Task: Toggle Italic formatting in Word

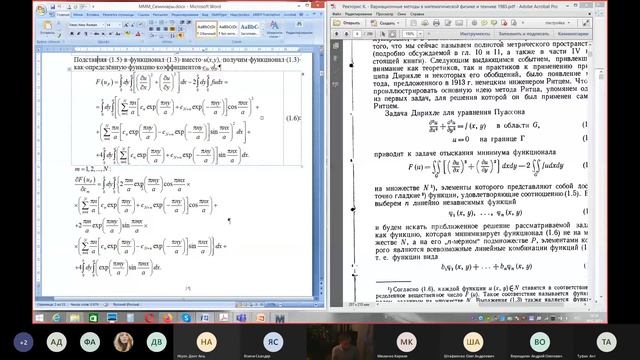Action: [78, 34]
